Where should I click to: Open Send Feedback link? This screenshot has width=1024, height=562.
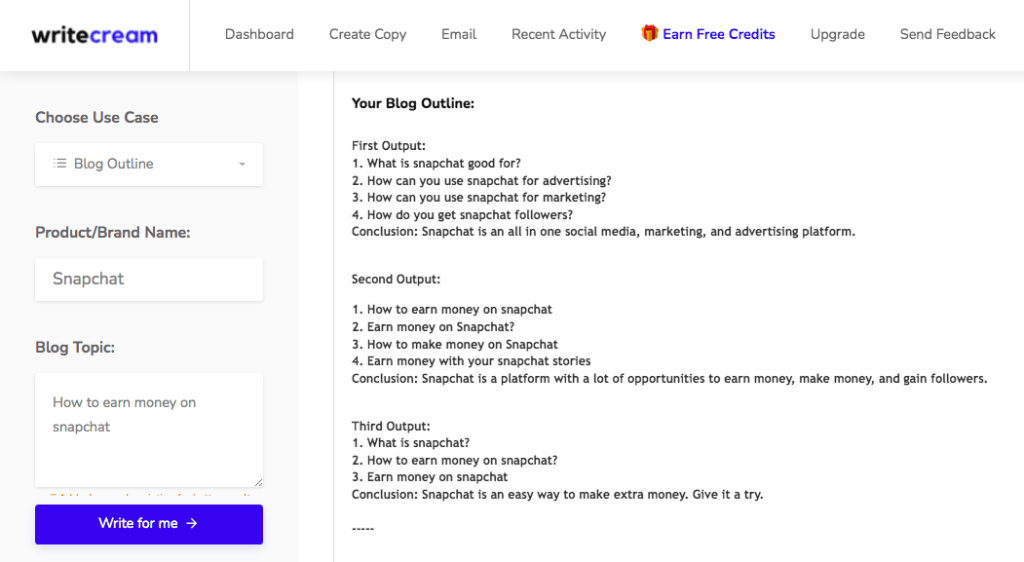pyautogui.click(x=948, y=34)
